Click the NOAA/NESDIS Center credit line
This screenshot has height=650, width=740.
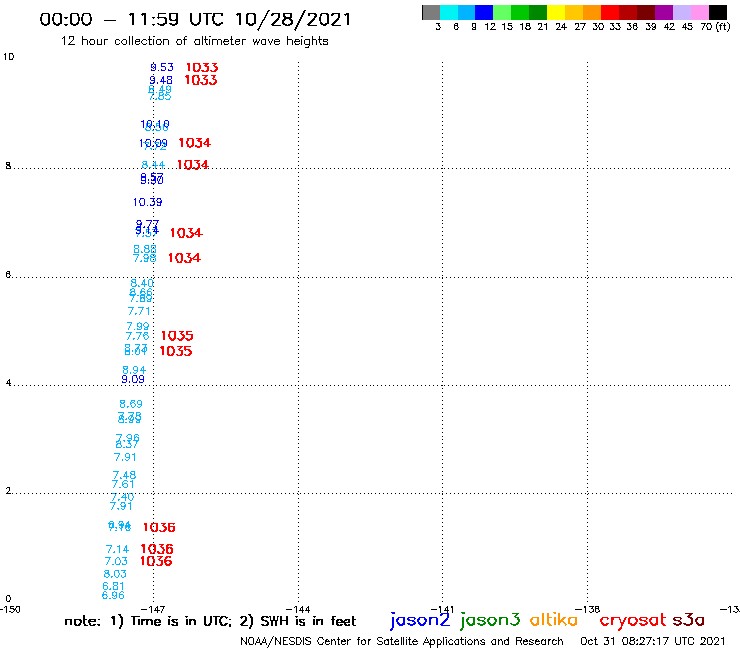point(402,642)
